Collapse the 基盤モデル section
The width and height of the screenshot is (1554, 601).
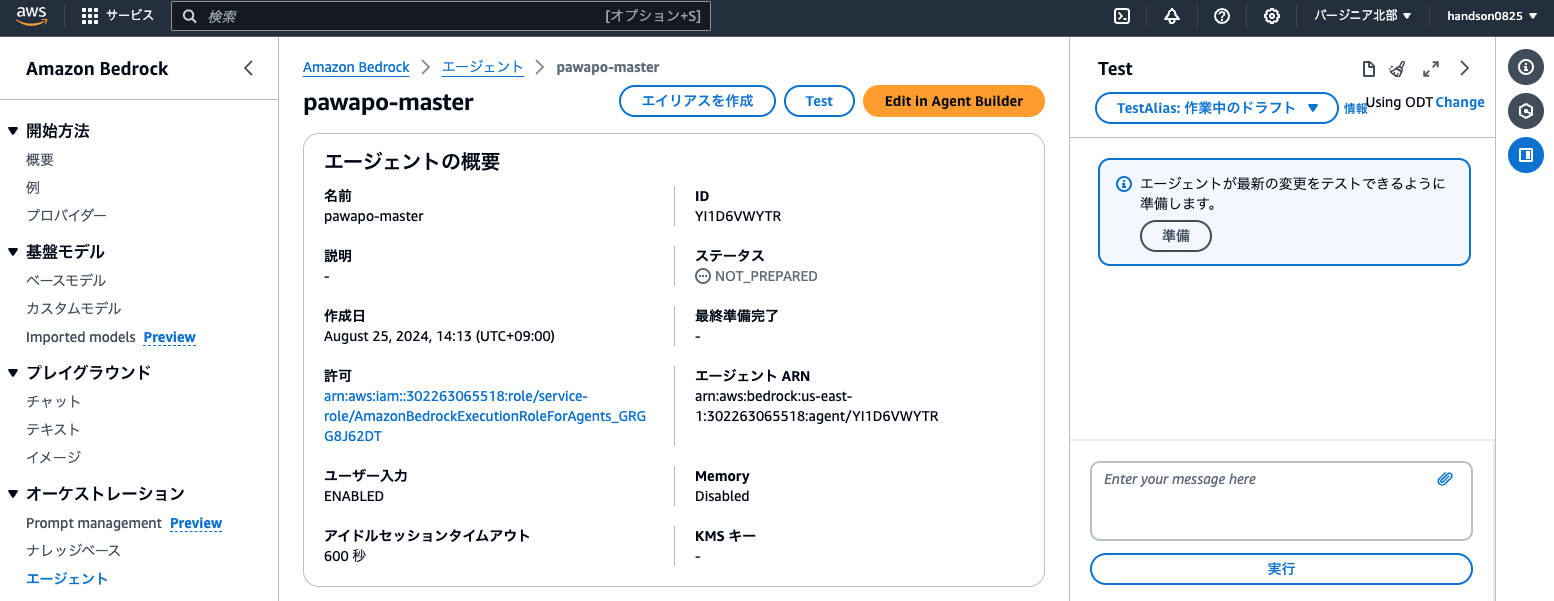pyautogui.click(x=13, y=252)
